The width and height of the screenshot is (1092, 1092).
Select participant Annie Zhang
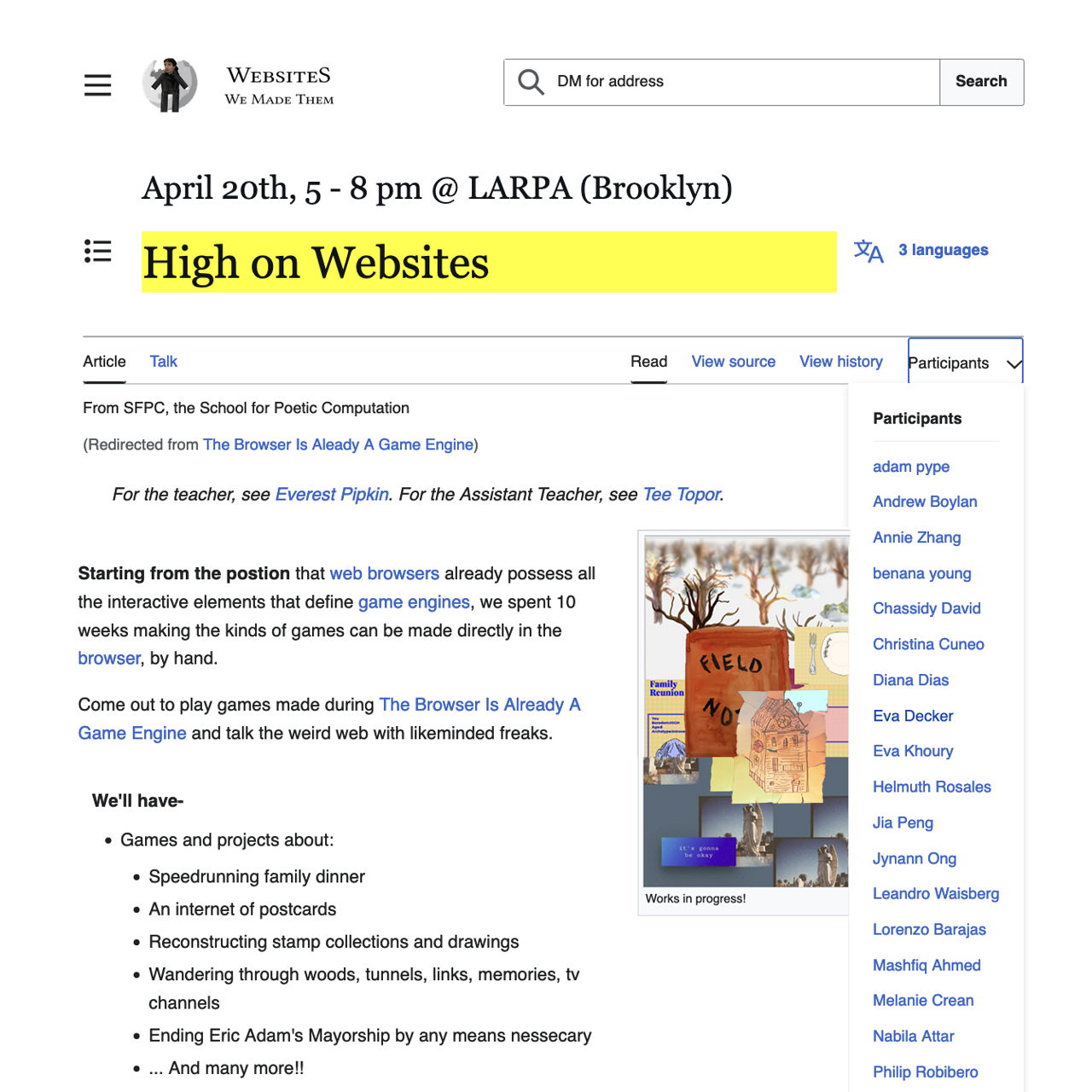[916, 537]
